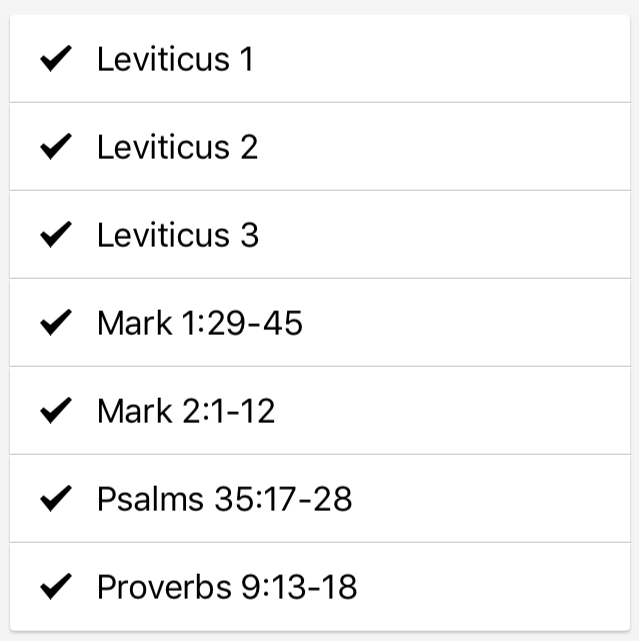639x641 pixels.
Task: Click the checkmark icon for Mark 1:29-45
Action: pyautogui.click(x=56, y=323)
